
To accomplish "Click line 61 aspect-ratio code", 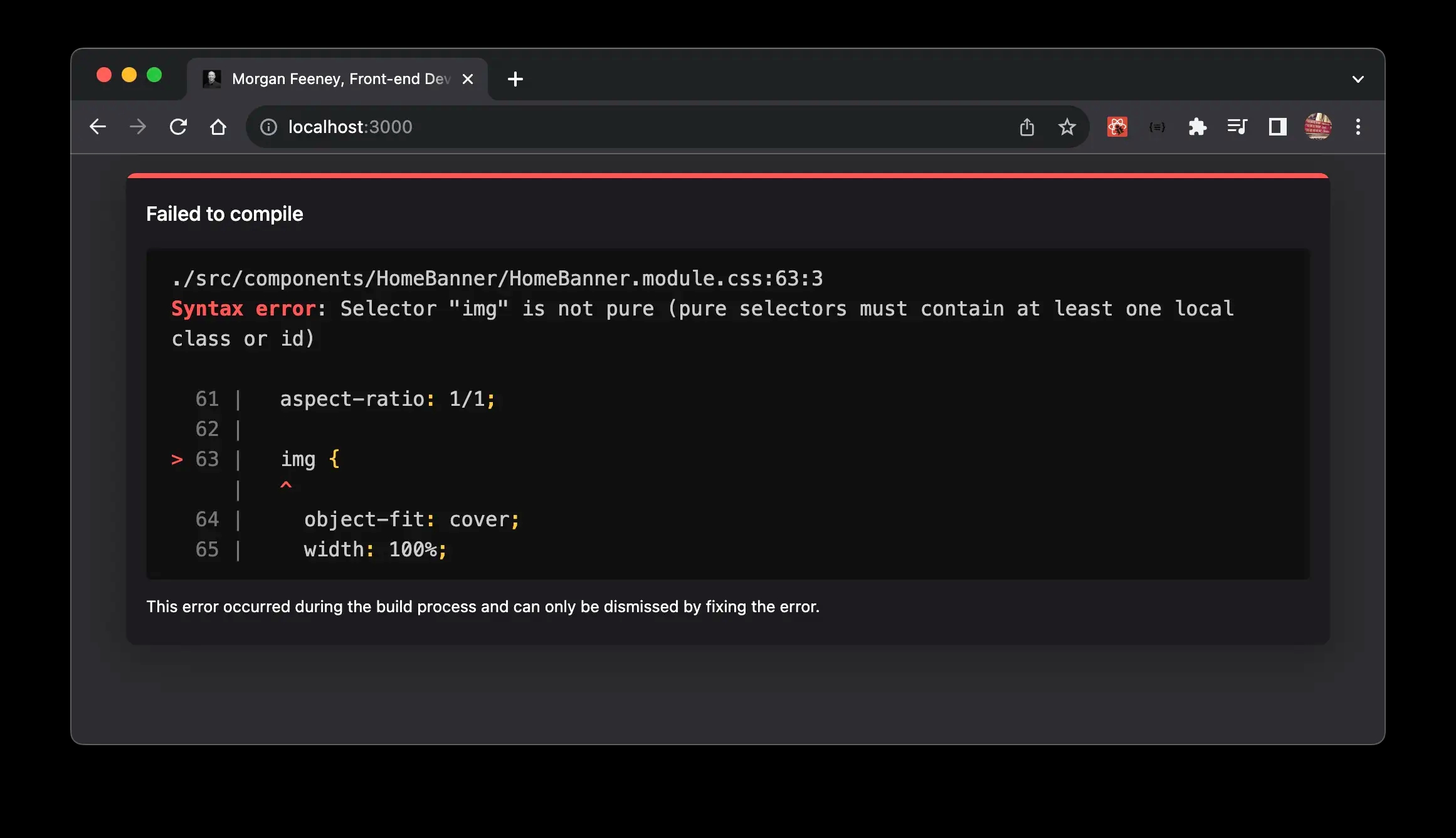I will 388,399.
